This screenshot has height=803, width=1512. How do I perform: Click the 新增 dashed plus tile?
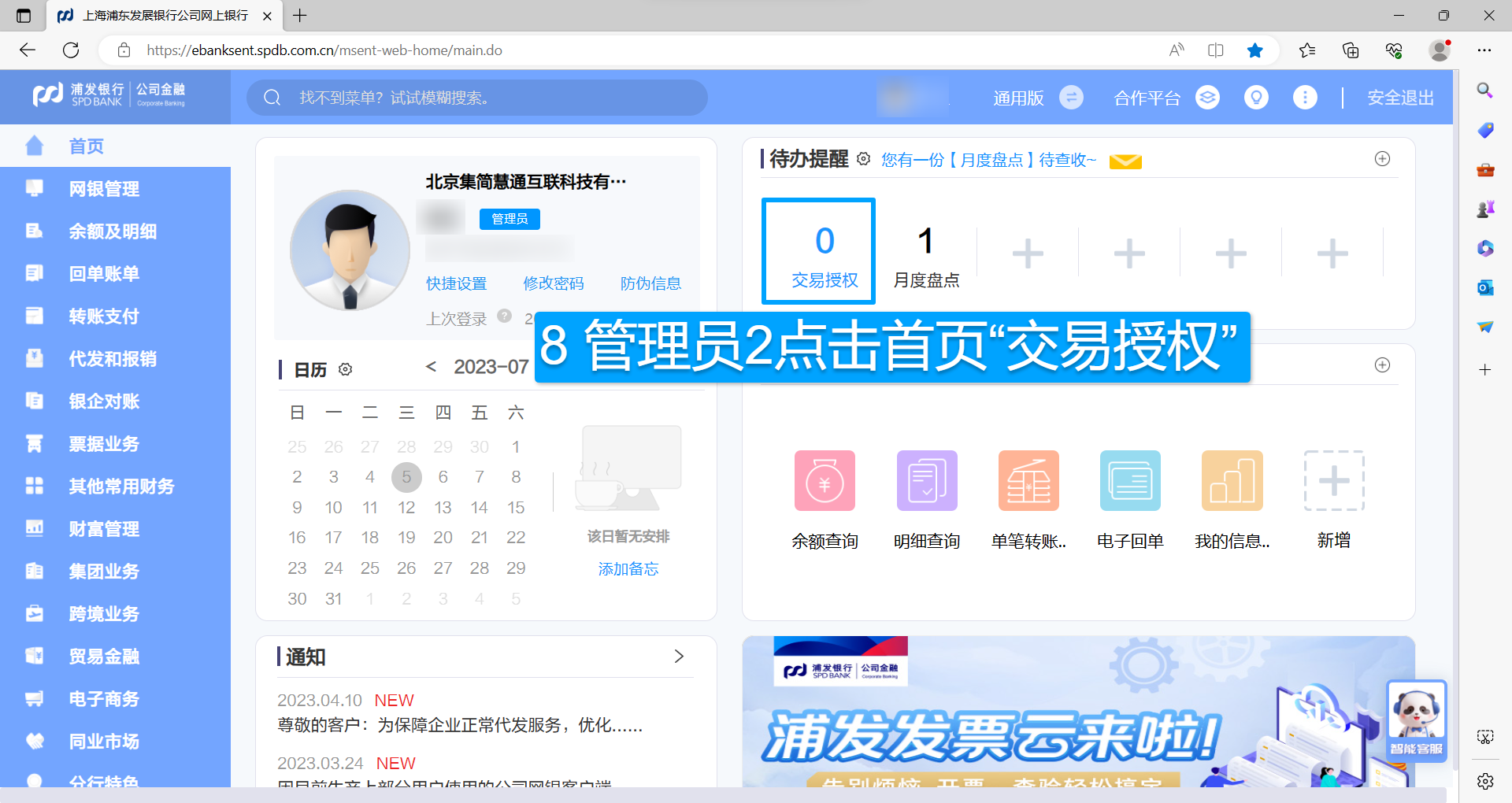click(1334, 480)
